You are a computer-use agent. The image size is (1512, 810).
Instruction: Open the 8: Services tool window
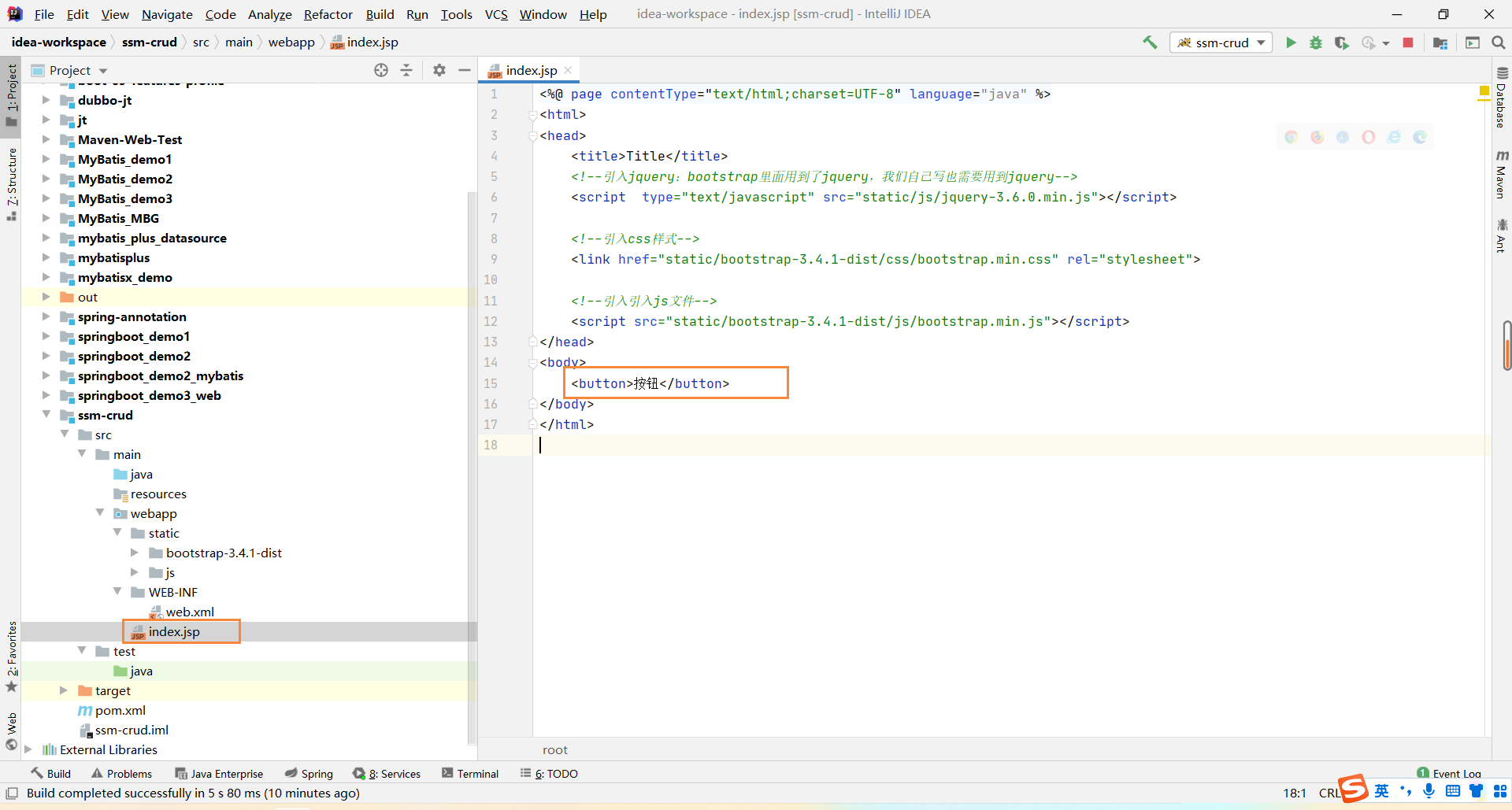point(387,774)
